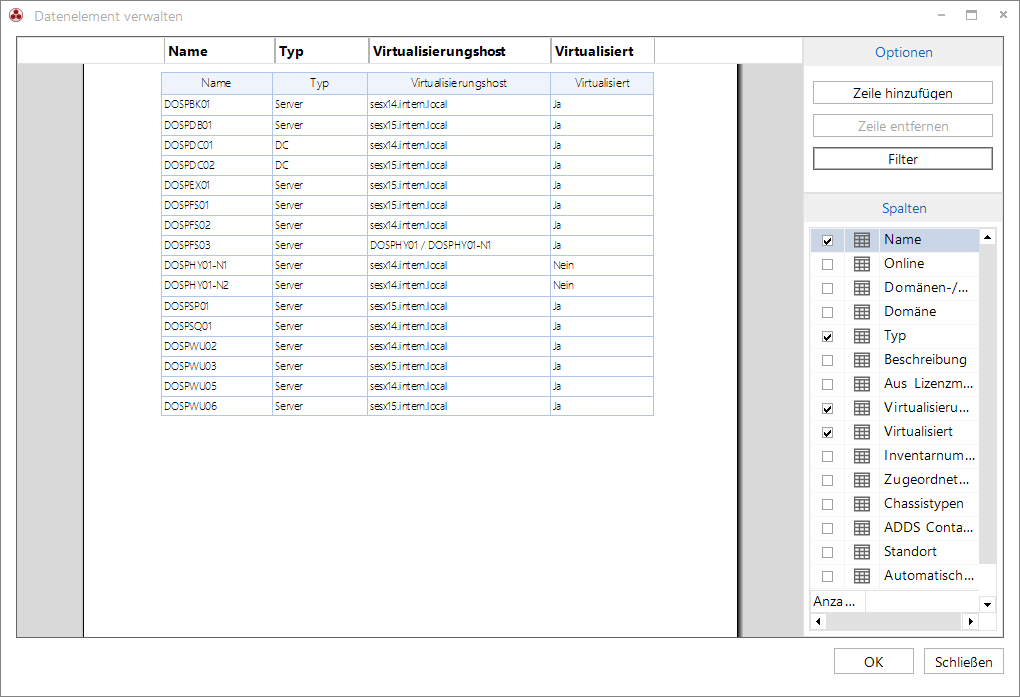This screenshot has height=697, width=1020.
Task: Click the Nein cell in DOSPHY01-N1 row
Action: point(602,265)
